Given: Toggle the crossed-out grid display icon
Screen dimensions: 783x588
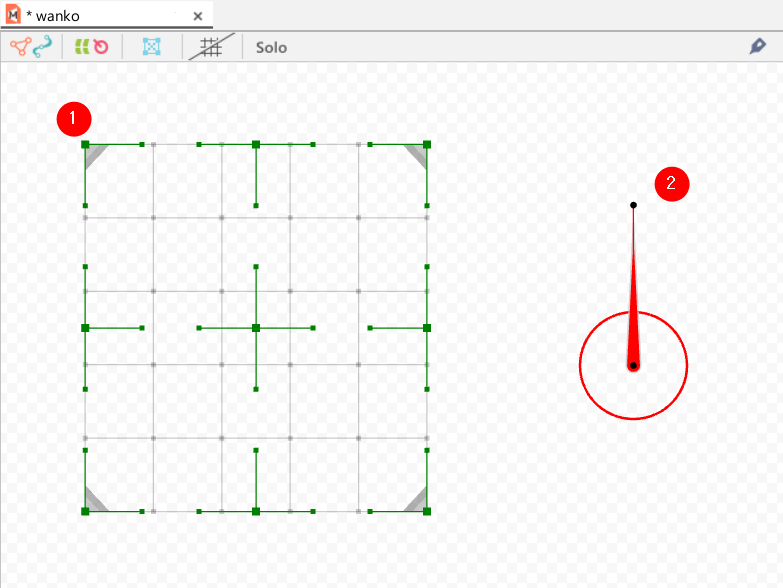Looking at the screenshot, I should coord(211,47).
